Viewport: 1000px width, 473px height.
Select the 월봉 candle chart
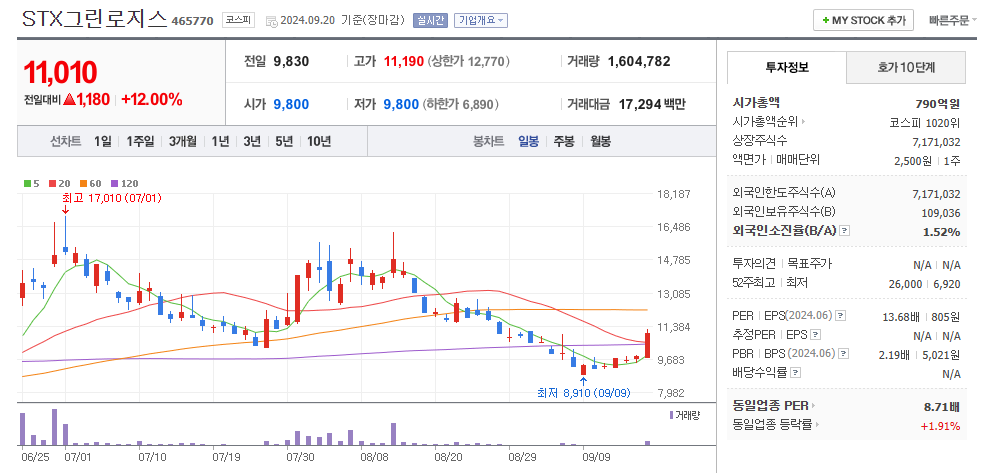point(600,142)
